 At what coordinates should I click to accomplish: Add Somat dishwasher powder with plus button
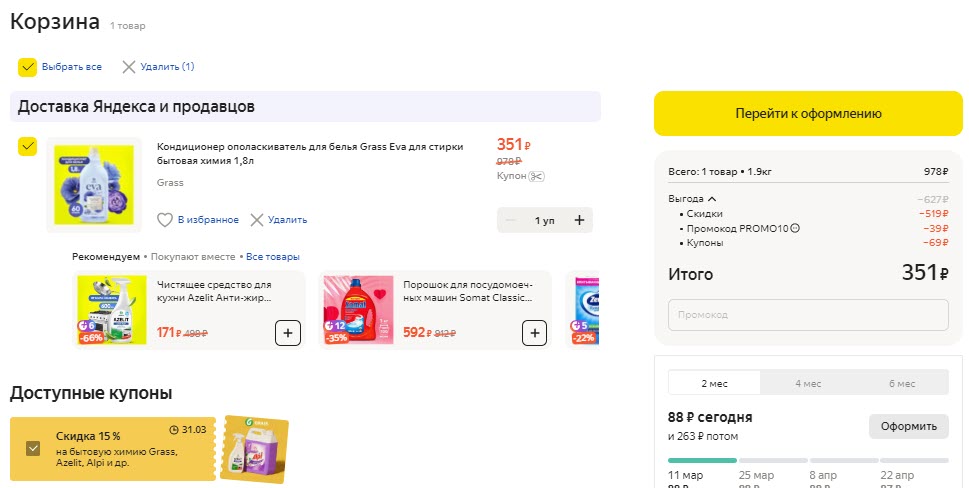click(535, 333)
